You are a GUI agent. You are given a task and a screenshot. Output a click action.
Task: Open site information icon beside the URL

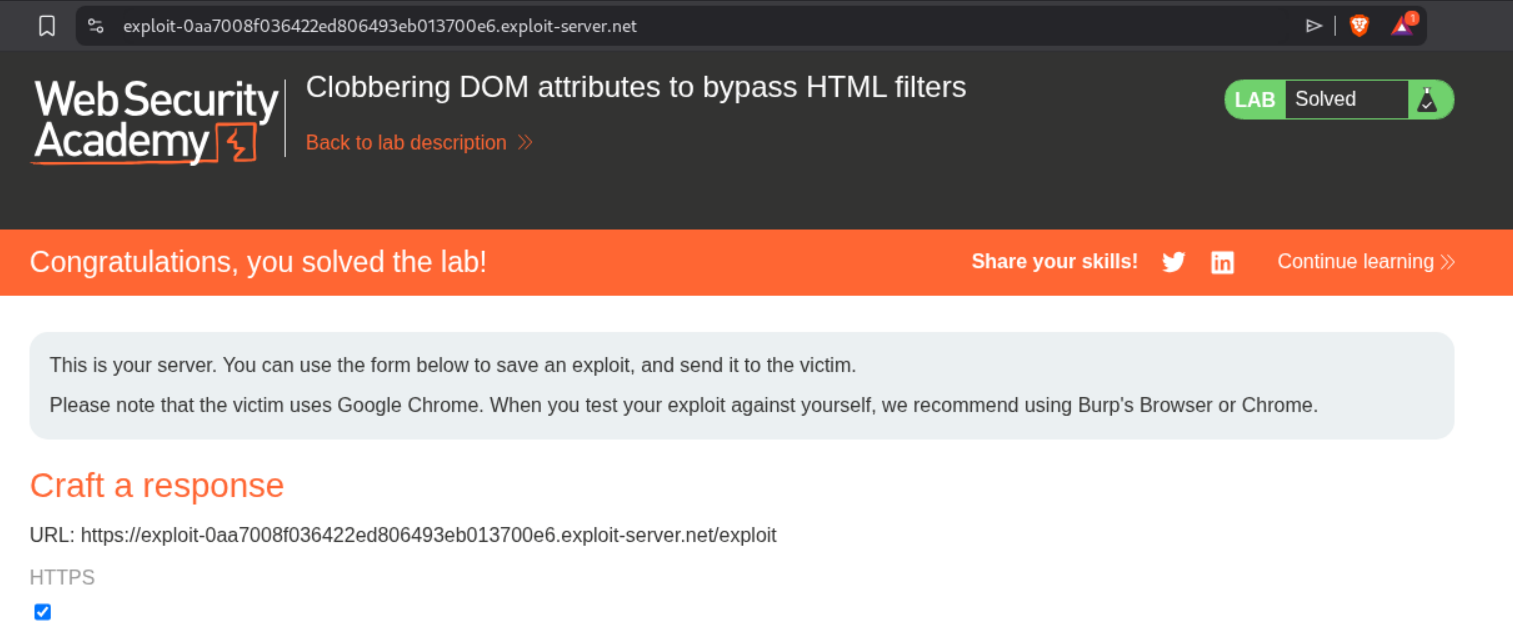[x=96, y=26]
